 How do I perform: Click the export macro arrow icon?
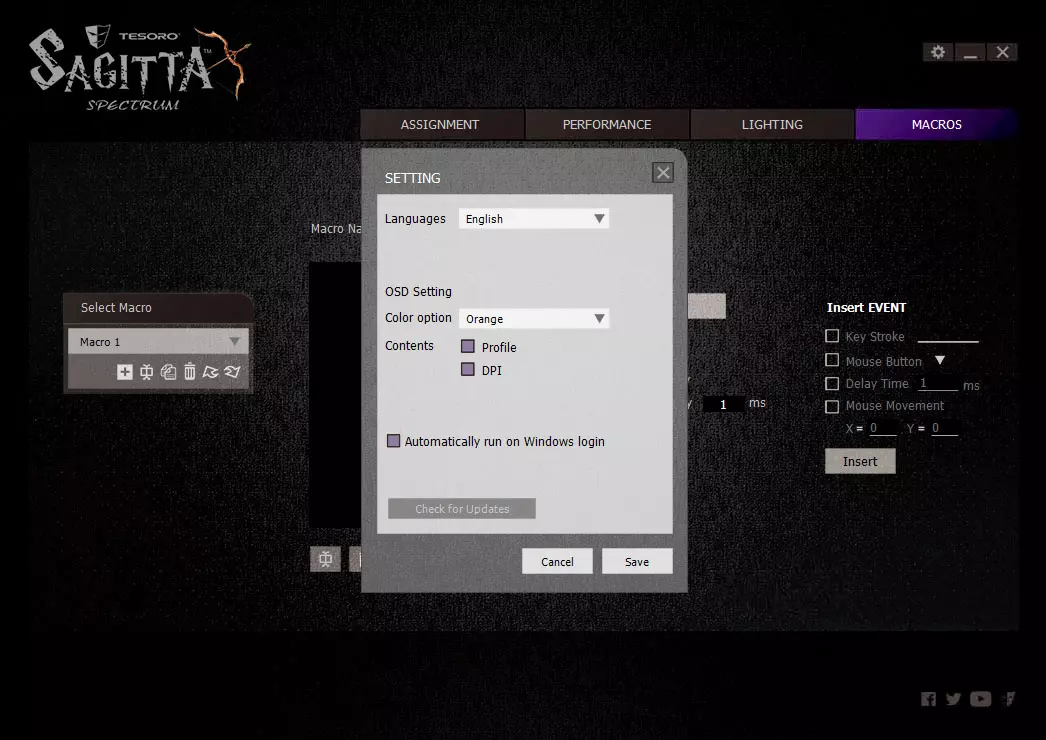coord(232,372)
